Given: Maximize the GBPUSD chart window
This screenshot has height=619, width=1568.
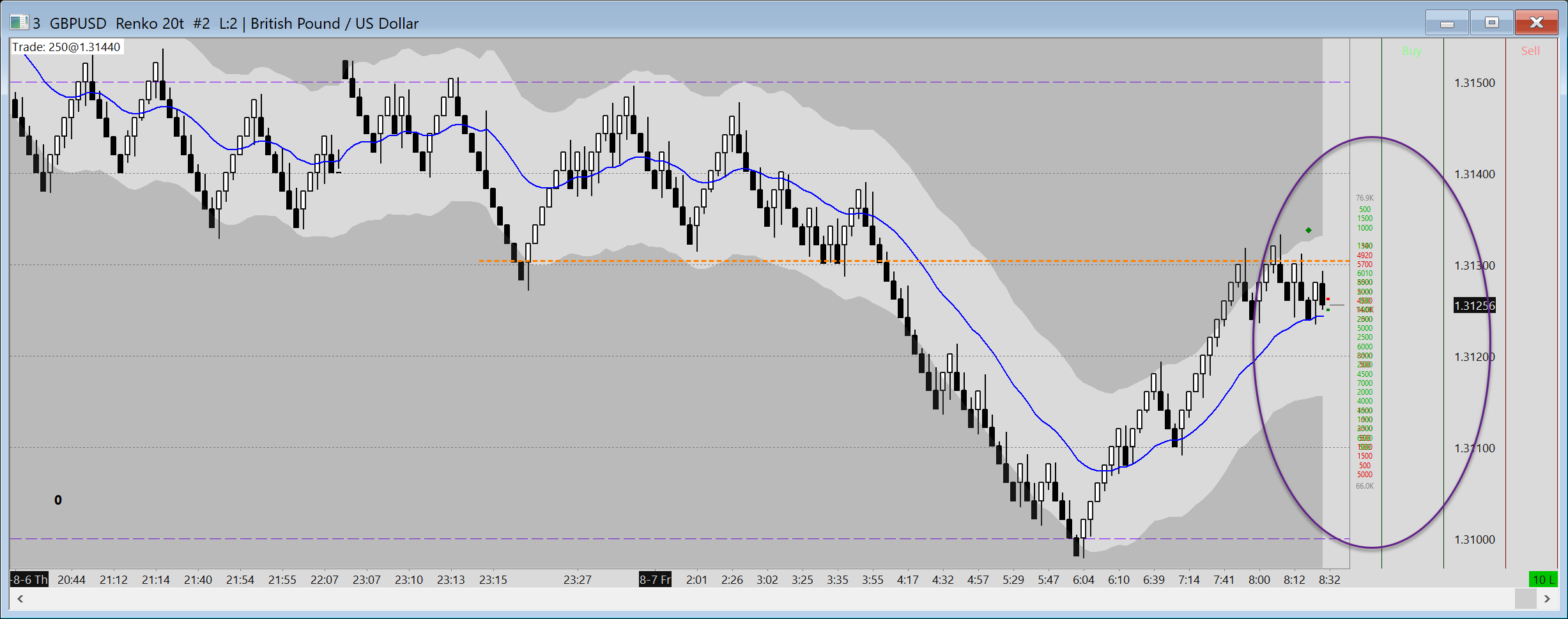Looking at the screenshot, I should 1492,23.
